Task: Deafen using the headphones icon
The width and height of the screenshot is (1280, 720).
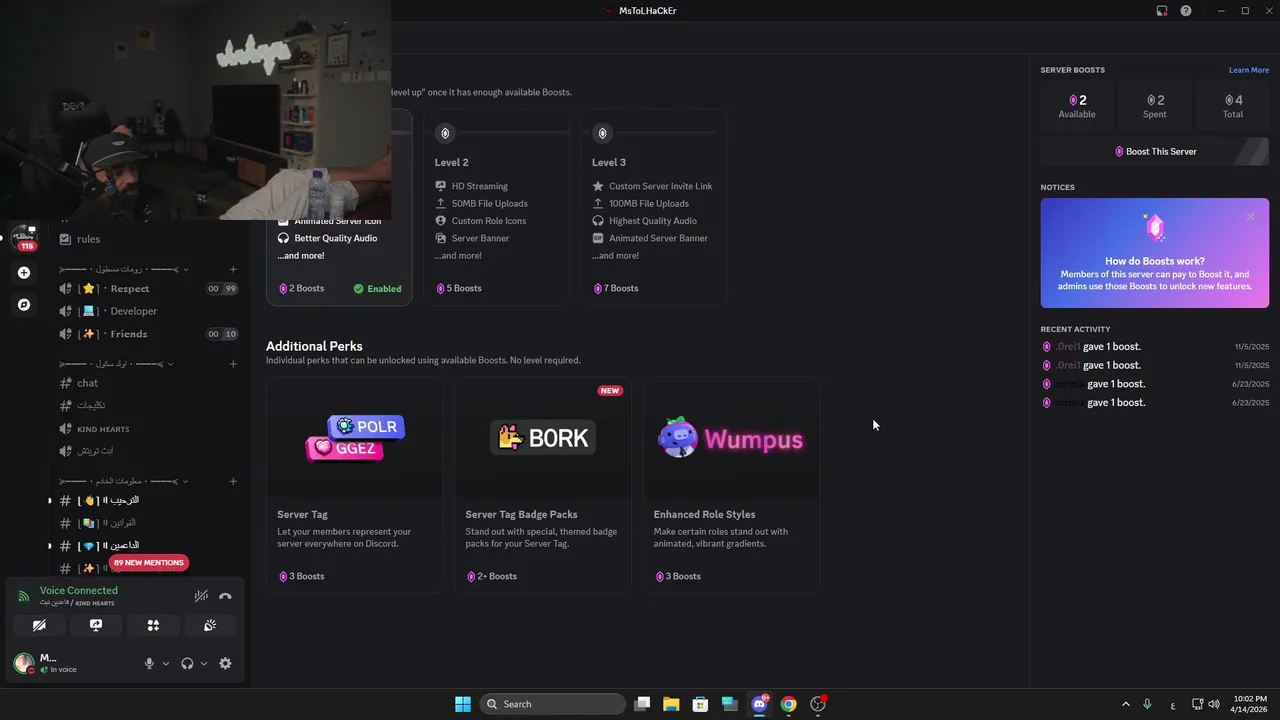Action: (x=187, y=663)
